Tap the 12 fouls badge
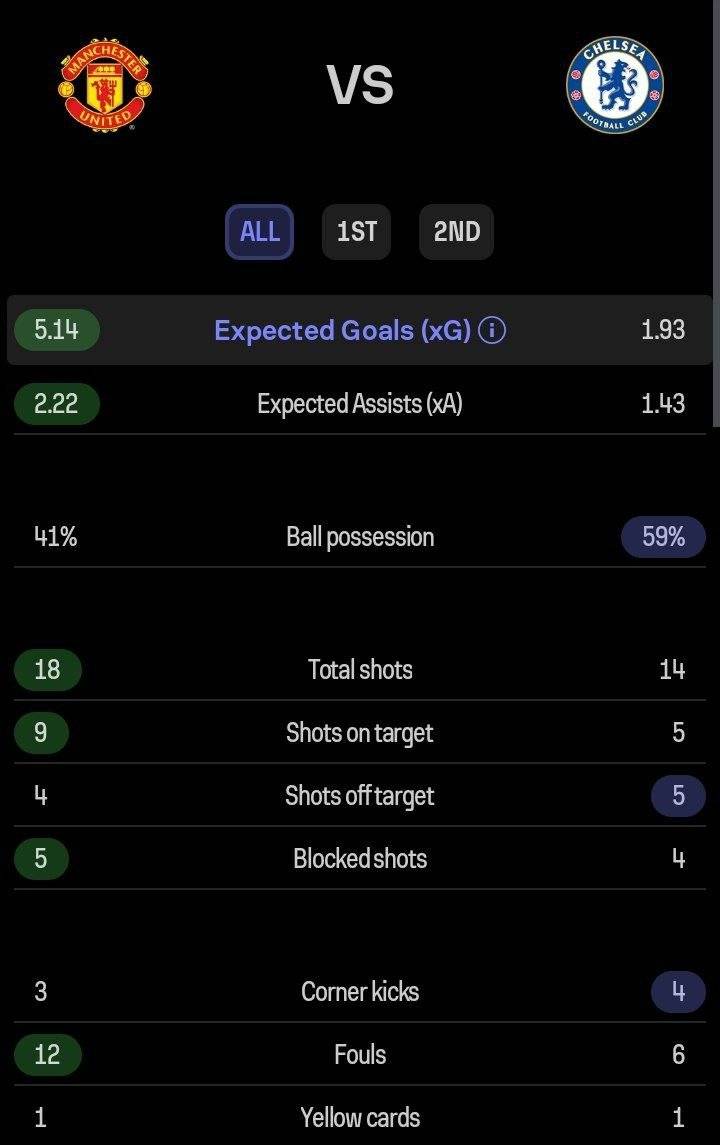The height and width of the screenshot is (1145, 720). 47,1054
